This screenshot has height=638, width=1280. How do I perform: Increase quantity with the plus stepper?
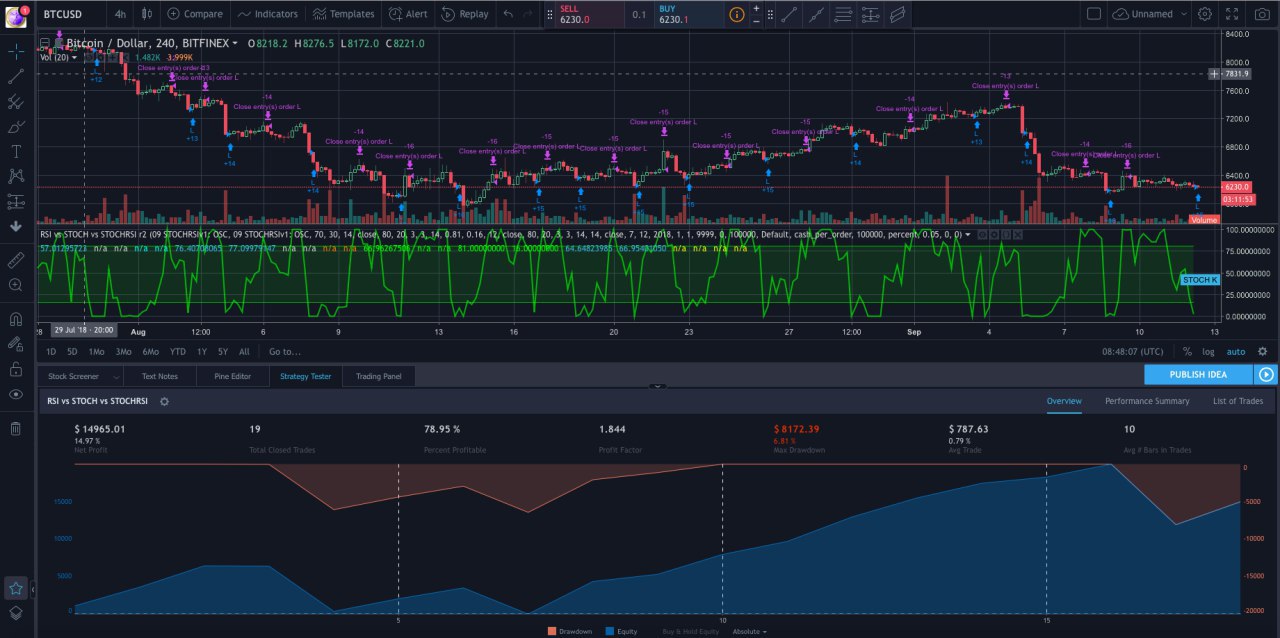tap(756, 8)
